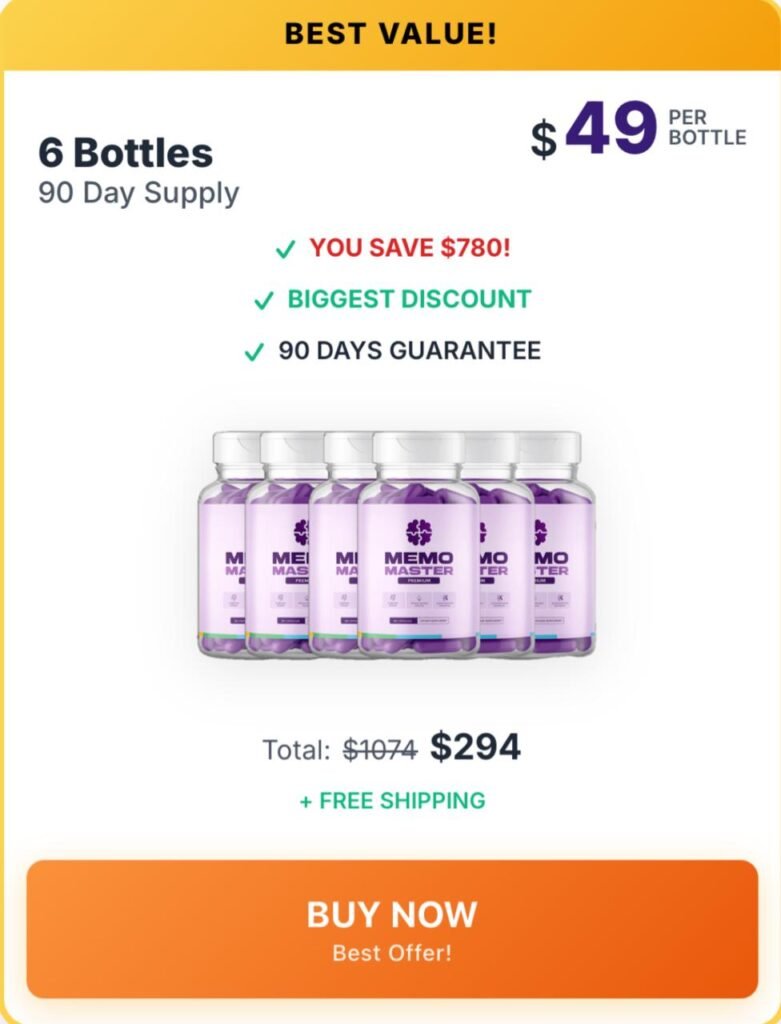
Task: Click the 90 DAYS GUARANTEE text
Action: pos(409,351)
